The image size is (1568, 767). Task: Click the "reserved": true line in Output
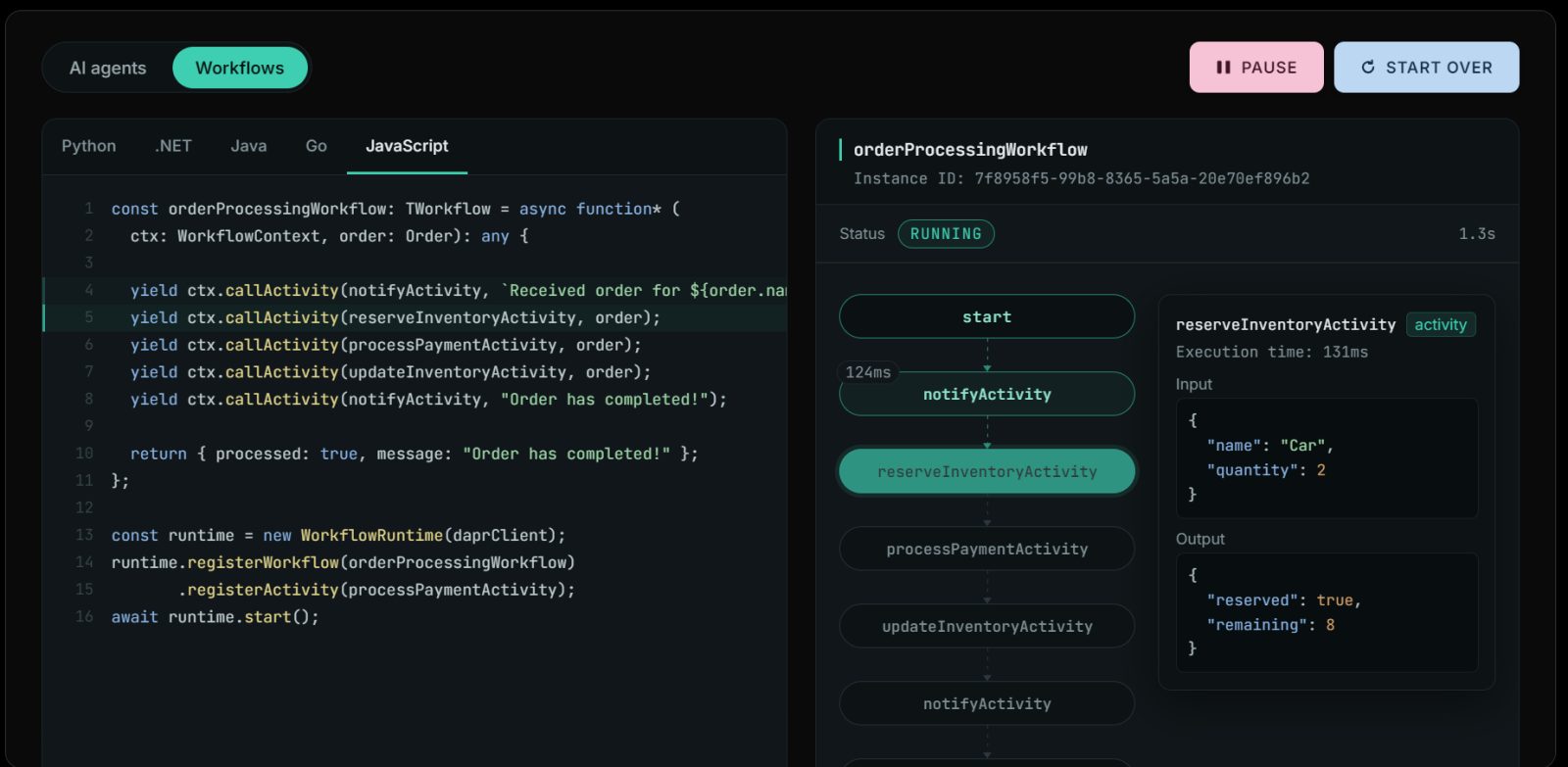point(1284,599)
